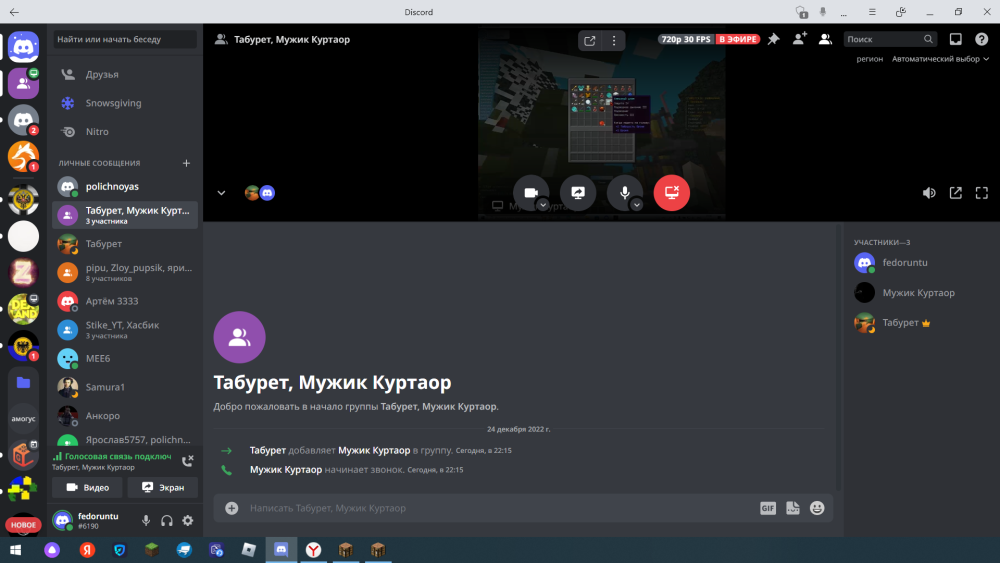Open GIF picker
Viewport: 1000px width, 563px height.
[768, 508]
